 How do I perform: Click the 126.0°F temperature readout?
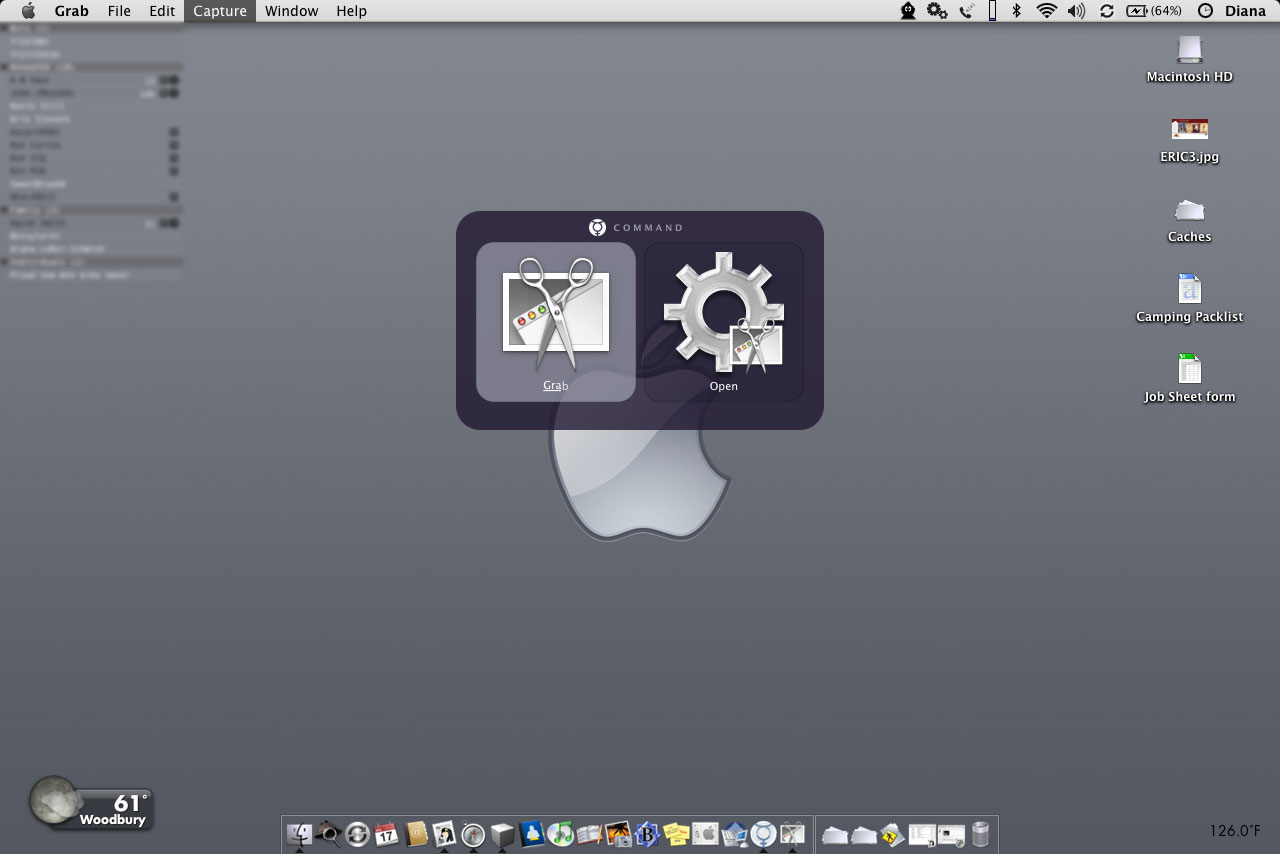pyautogui.click(x=1235, y=831)
